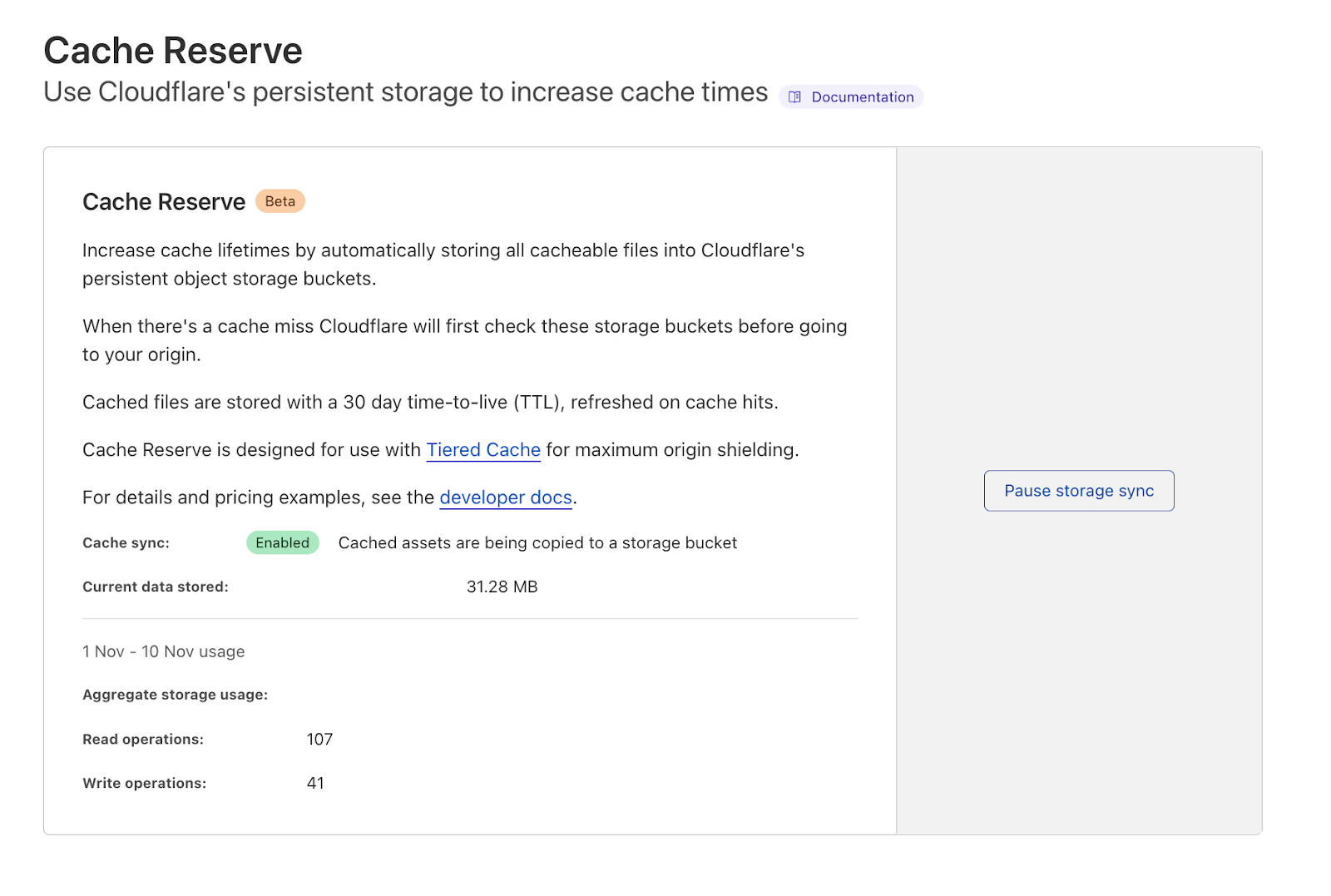Follow the Tiered Cache link
Image resolution: width=1331 pixels, height=896 pixels.
[x=483, y=450]
